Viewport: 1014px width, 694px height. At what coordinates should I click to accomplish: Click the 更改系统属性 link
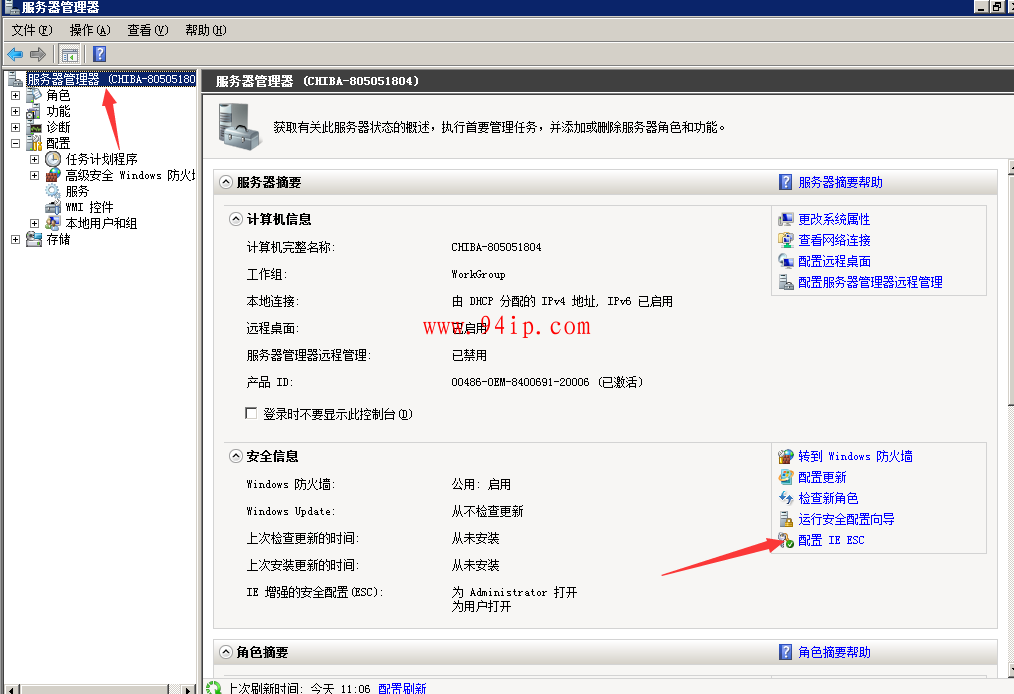[834, 219]
